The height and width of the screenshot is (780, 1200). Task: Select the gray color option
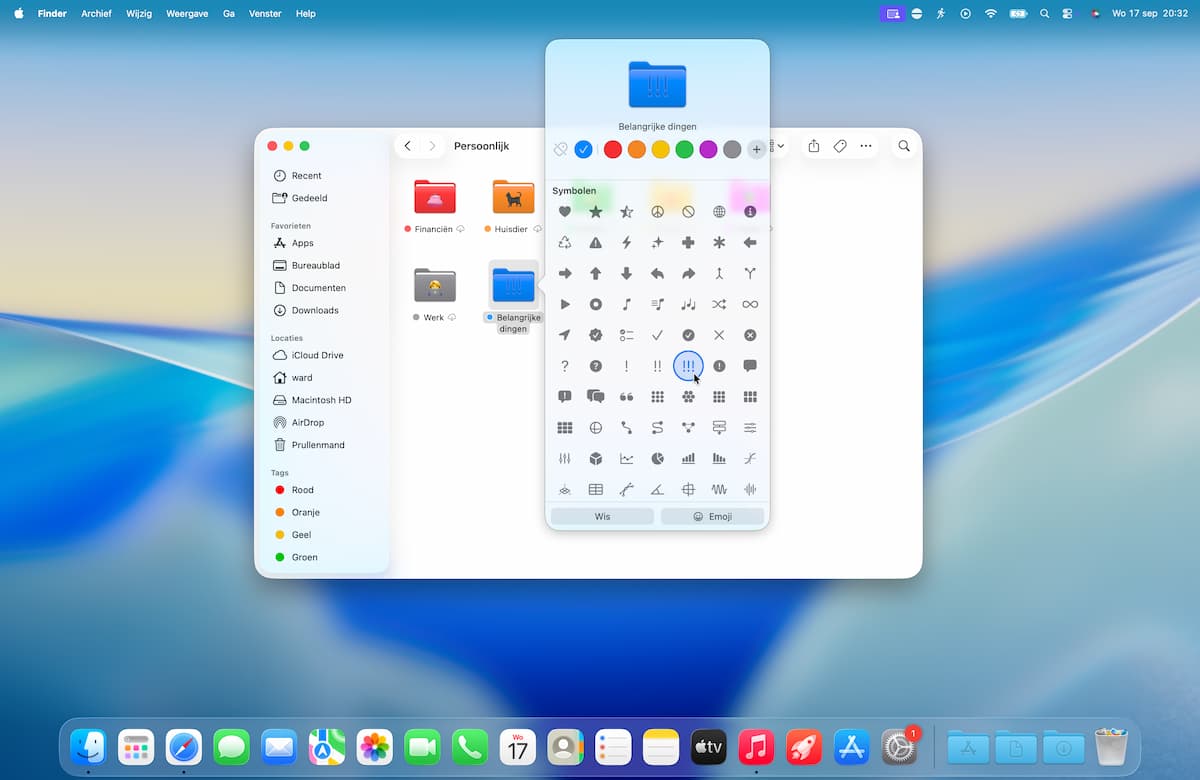(732, 149)
